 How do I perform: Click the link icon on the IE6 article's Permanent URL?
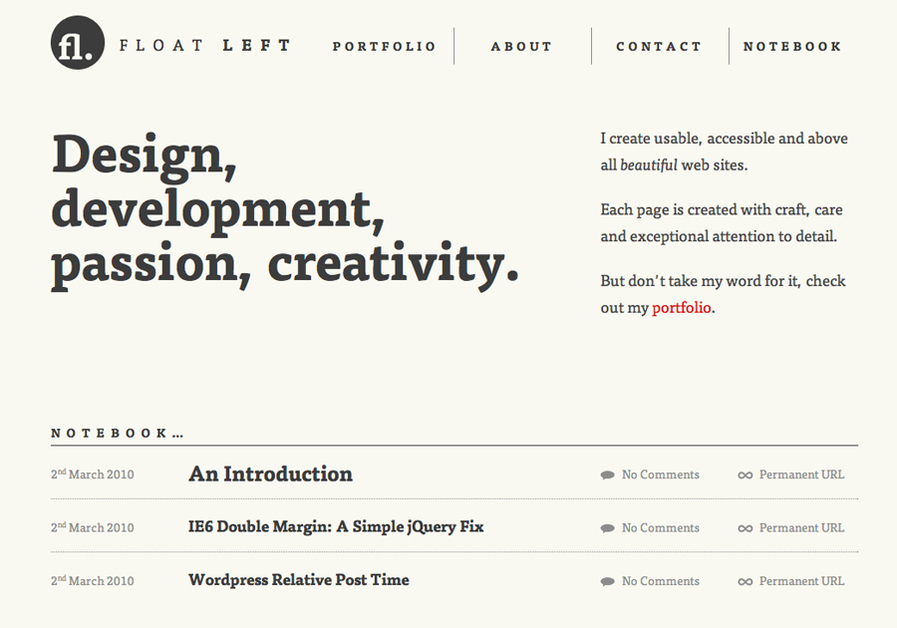[746, 527]
